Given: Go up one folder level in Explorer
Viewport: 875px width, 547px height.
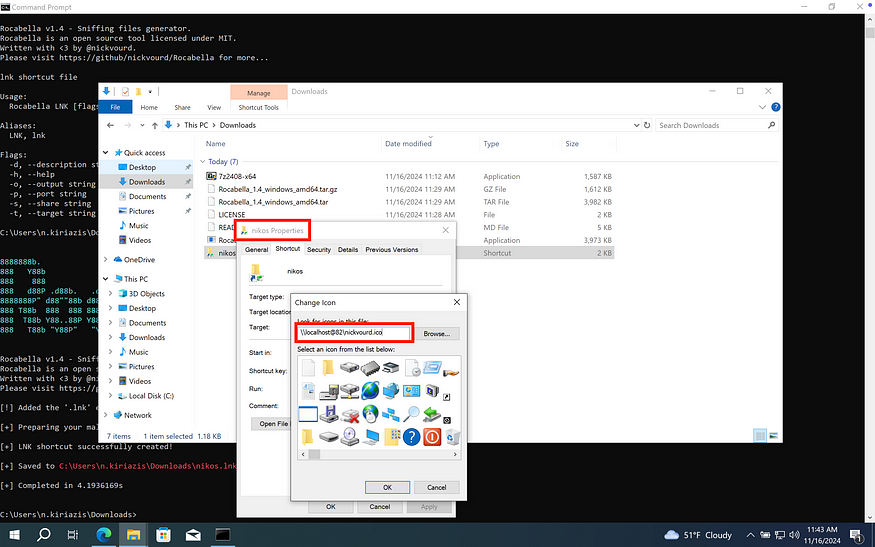Looking at the screenshot, I should (x=155, y=125).
